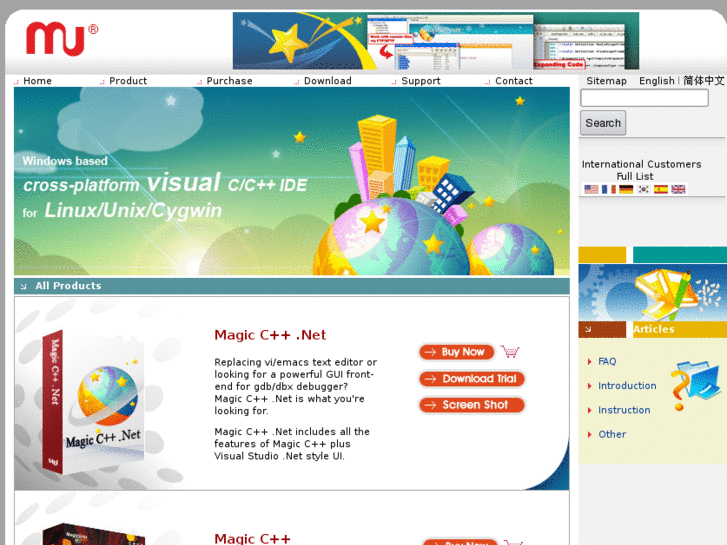Select the South Korean flag icon
The width and height of the screenshot is (727, 545).
pyautogui.click(x=644, y=189)
